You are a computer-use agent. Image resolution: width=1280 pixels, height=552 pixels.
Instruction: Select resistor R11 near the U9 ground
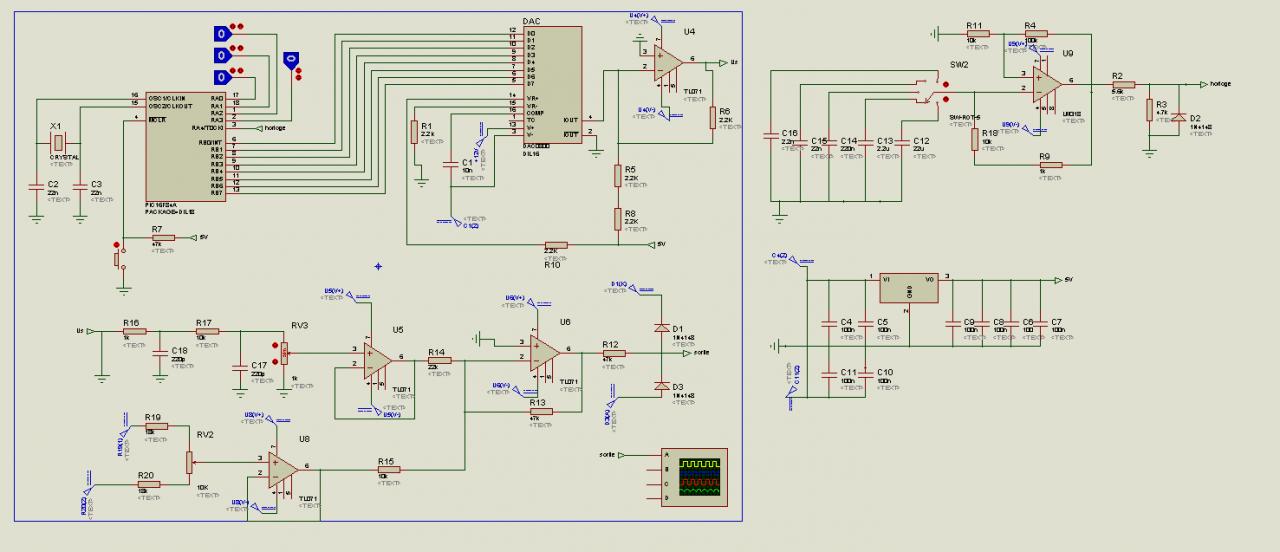point(977,33)
